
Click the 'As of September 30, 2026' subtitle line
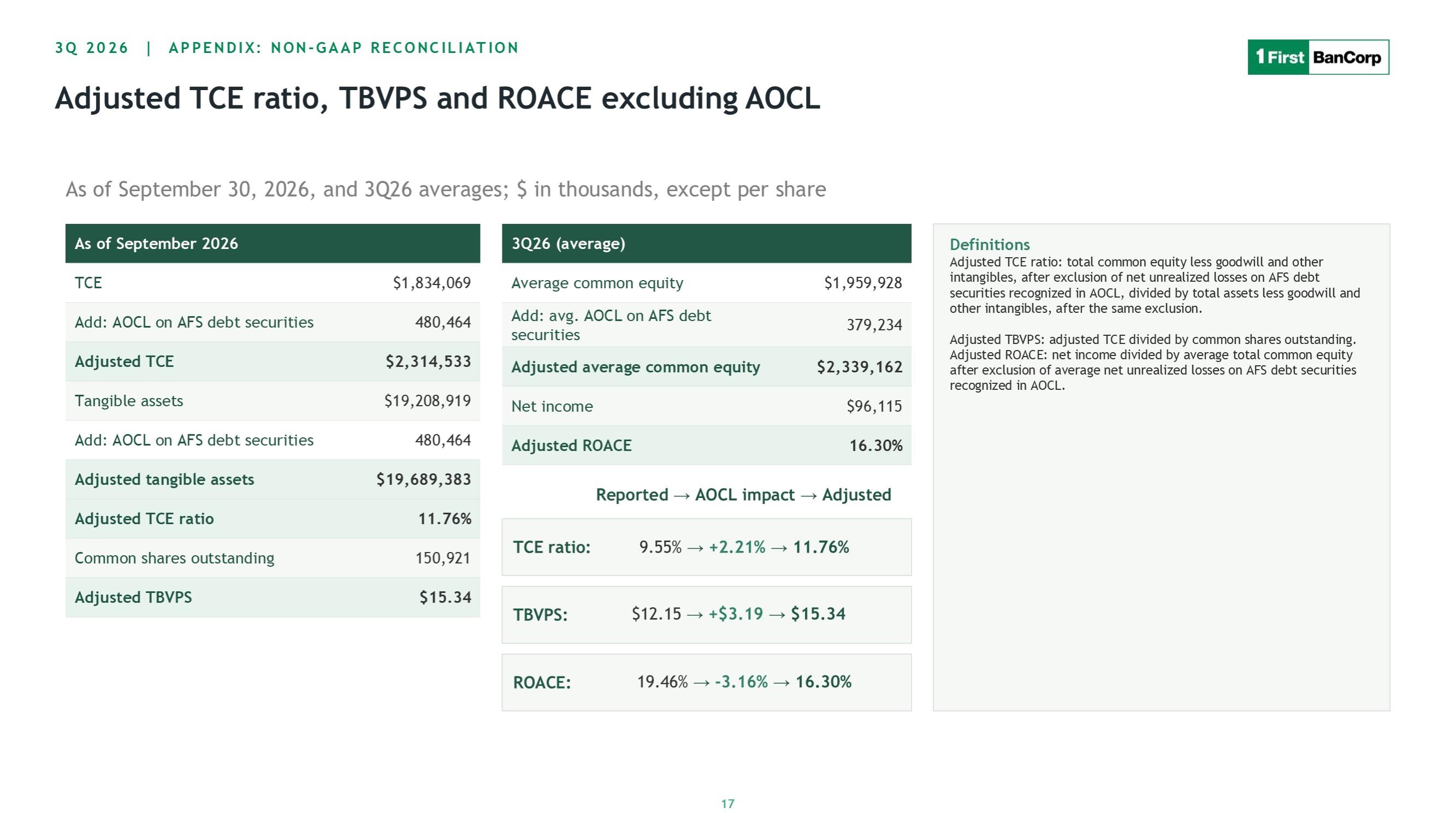tap(446, 189)
